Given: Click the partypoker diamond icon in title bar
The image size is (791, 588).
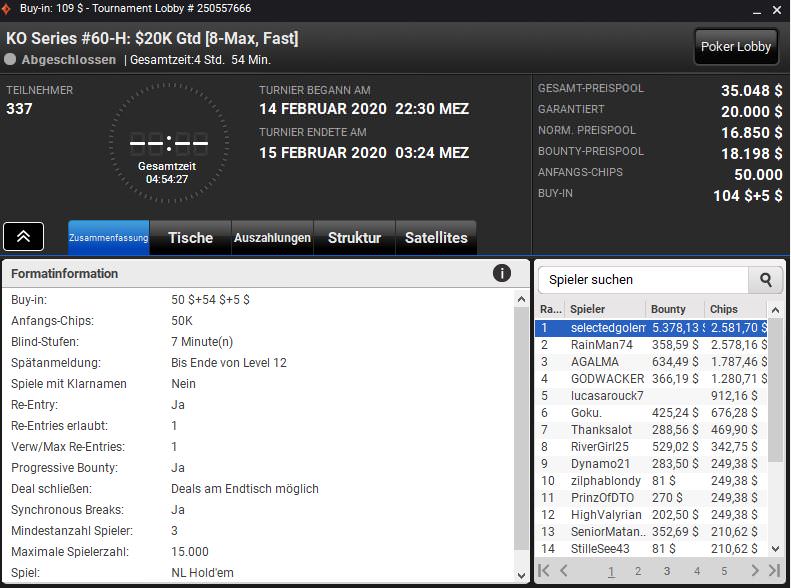Looking at the screenshot, I should point(9,8).
